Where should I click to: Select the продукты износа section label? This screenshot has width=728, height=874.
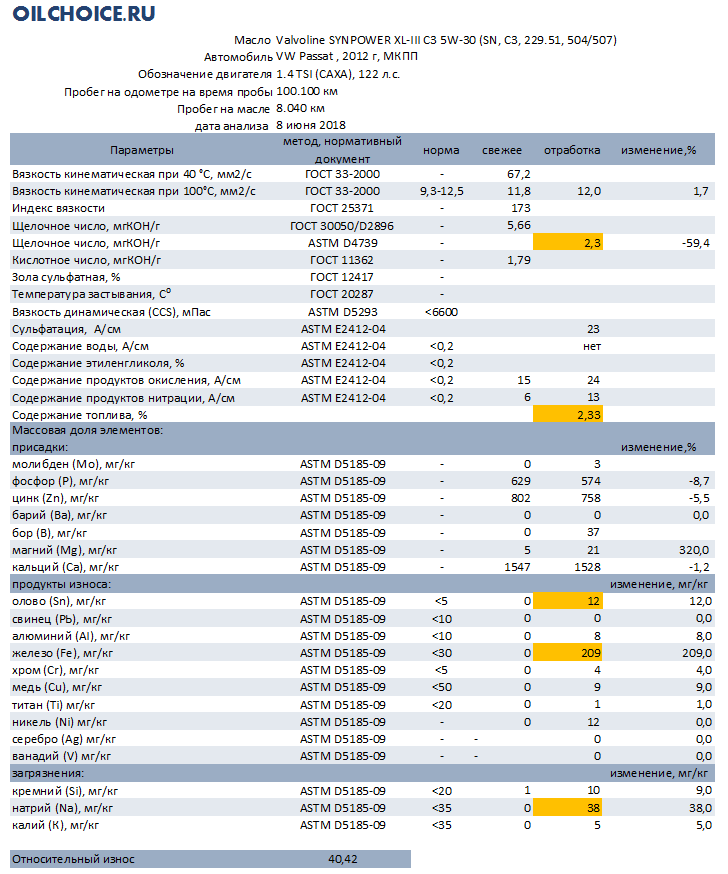61,584
